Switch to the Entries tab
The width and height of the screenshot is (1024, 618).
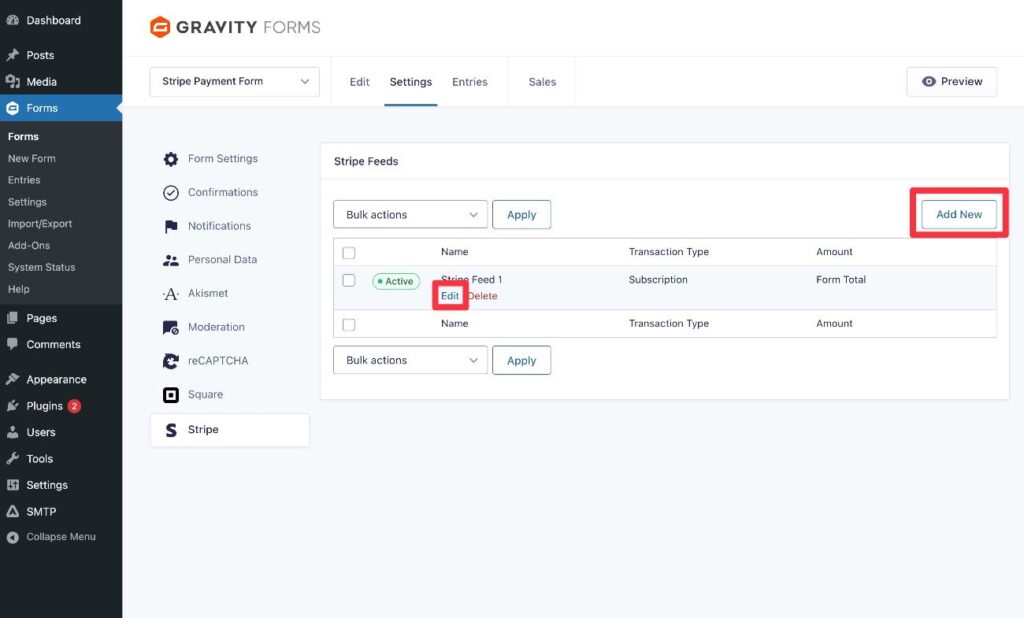click(470, 82)
